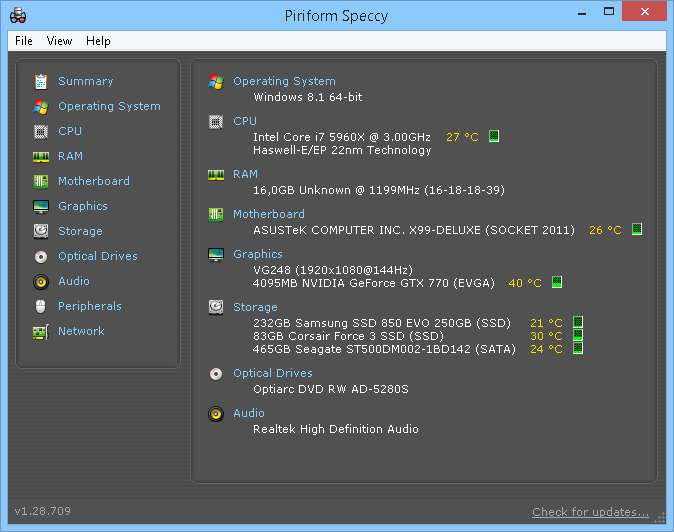Click the Optical Drives disc icon in summary panel
Viewport: 674px width, 532px height.
[x=216, y=374]
